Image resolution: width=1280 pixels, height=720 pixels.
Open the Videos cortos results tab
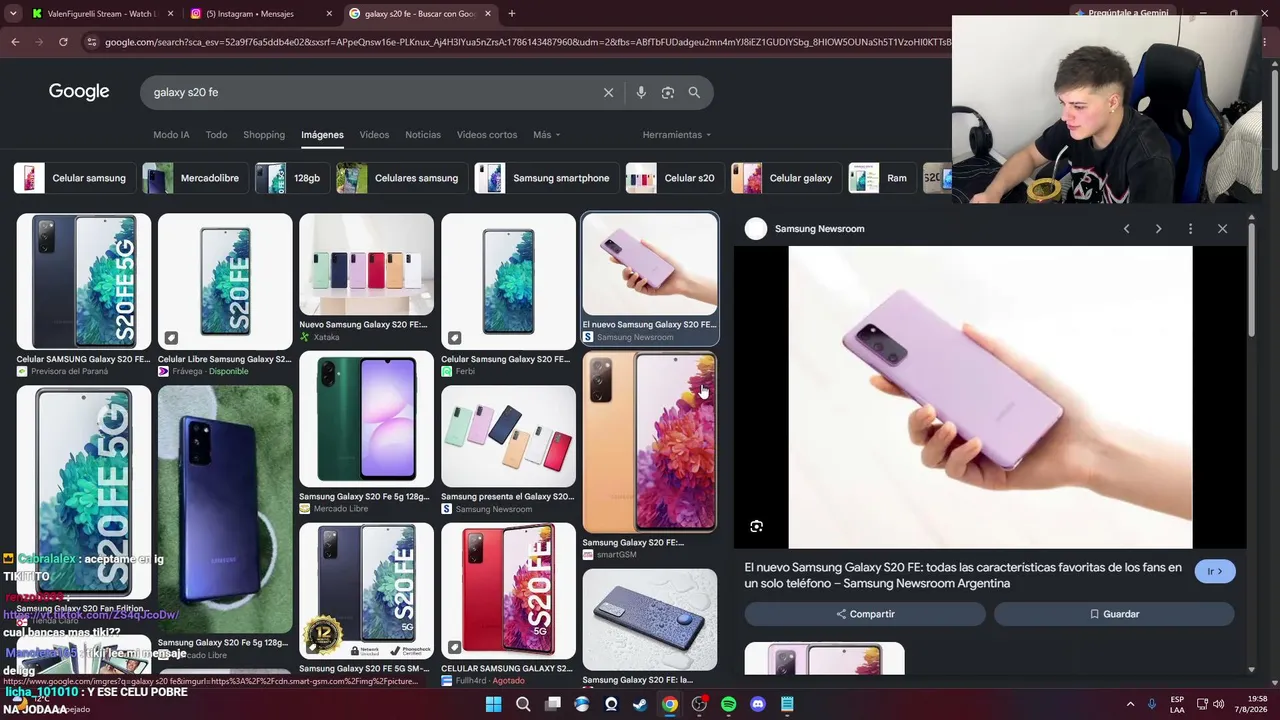(x=487, y=135)
